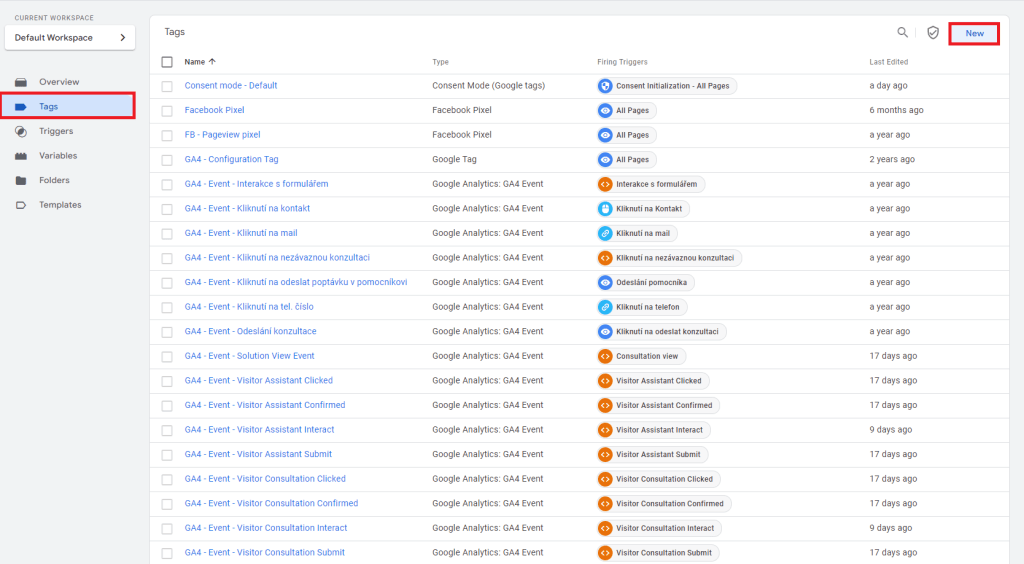Tick the GA4 - Configuration Tag checkbox
This screenshot has width=1024, height=564.
pos(167,160)
